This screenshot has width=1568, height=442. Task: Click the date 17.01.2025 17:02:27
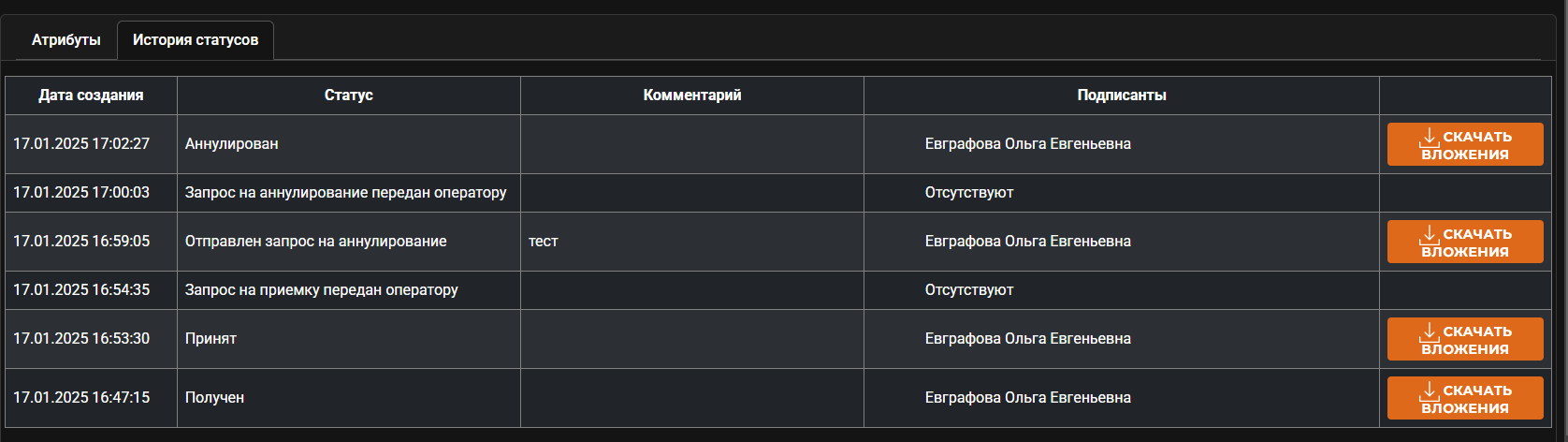coord(81,144)
